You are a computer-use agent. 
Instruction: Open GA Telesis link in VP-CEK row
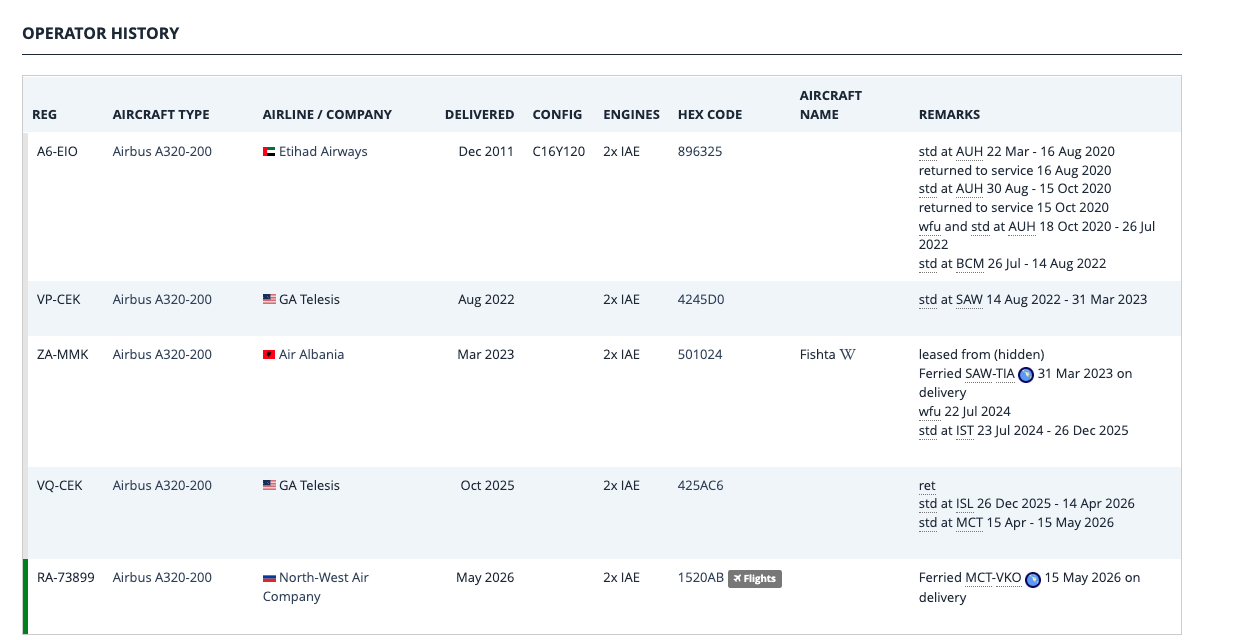pos(309,299)
